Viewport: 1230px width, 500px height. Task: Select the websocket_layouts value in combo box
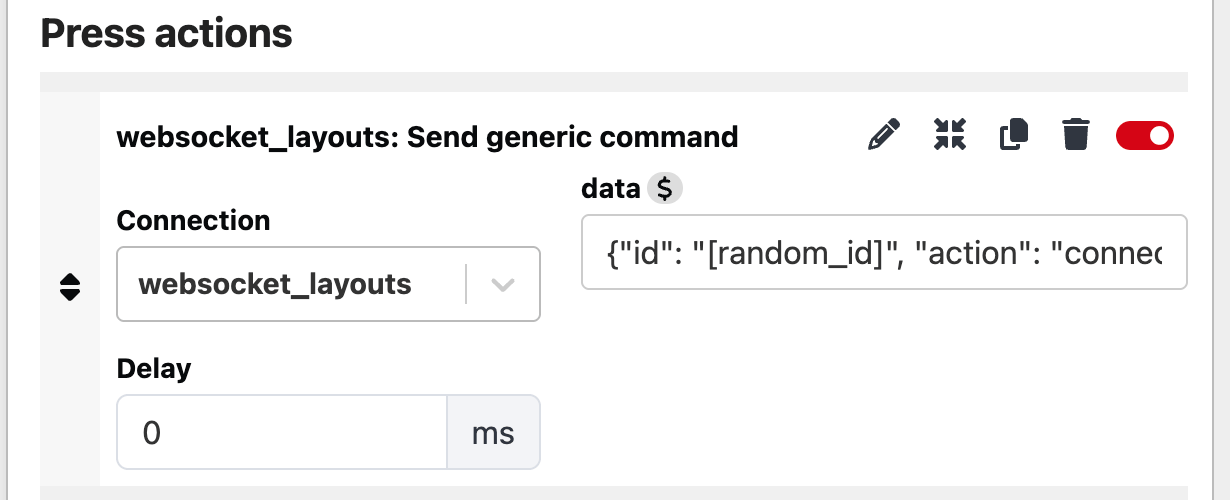click(275, 284)
